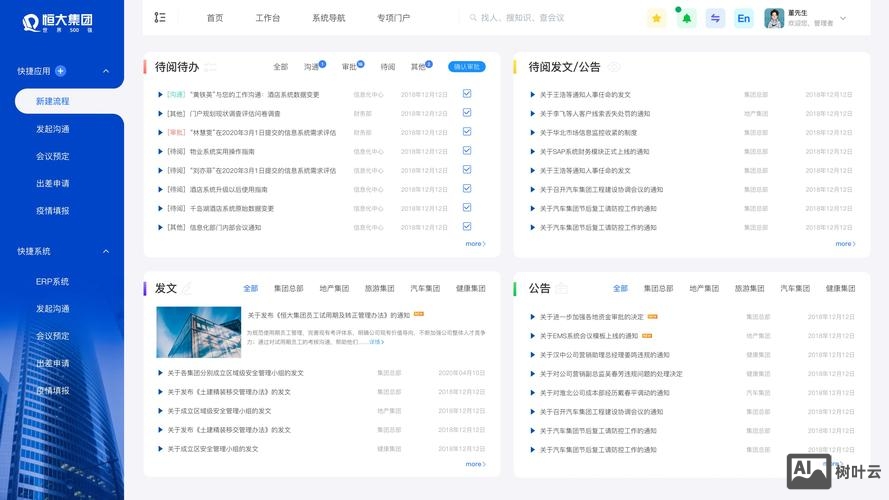Open favorites via the yellow star icon

[x=656, y=18]
